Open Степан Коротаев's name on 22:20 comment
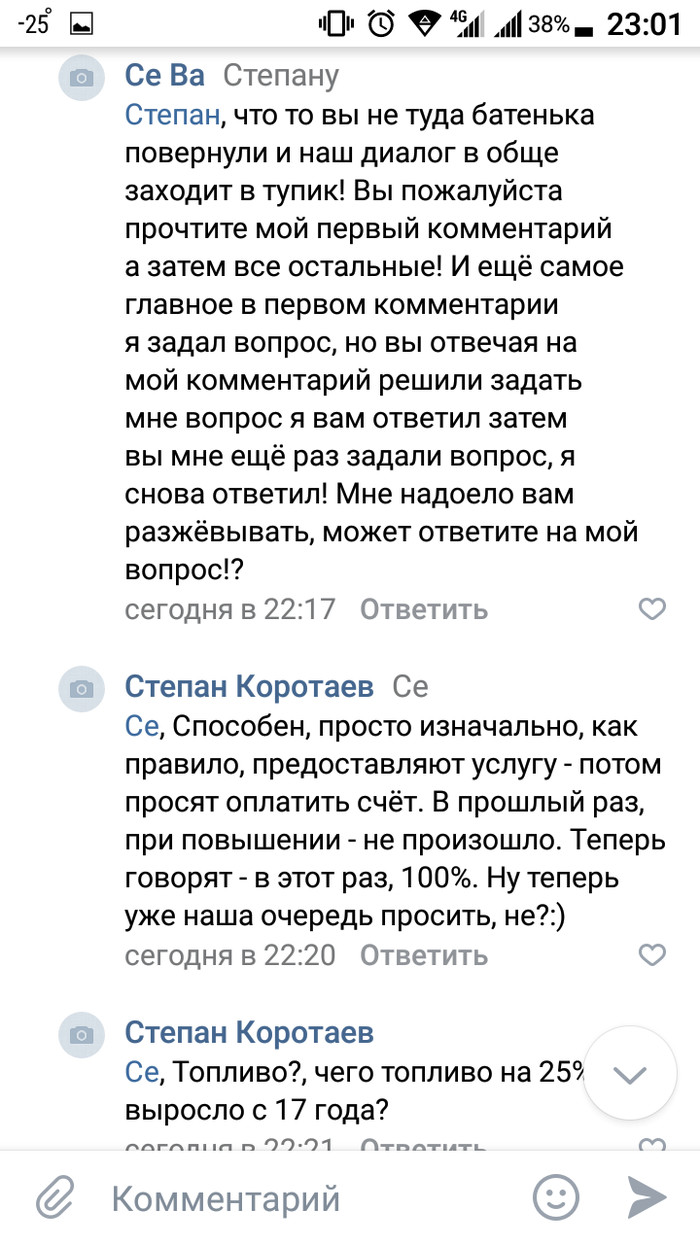 point(249,687)
